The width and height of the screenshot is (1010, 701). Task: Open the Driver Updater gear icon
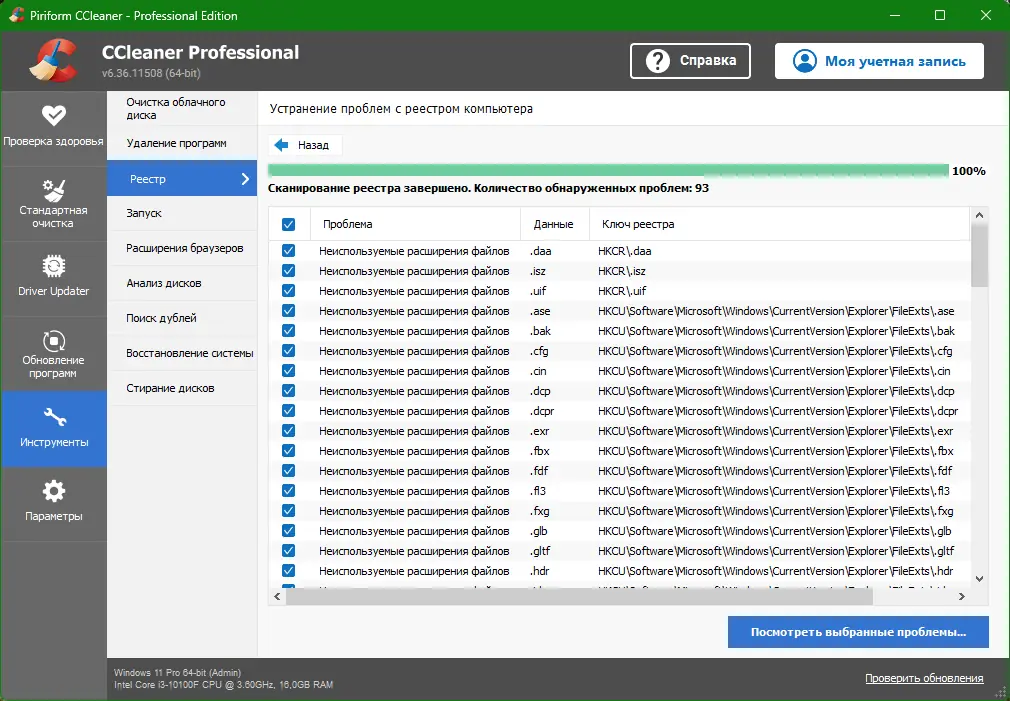coord(53,266)
